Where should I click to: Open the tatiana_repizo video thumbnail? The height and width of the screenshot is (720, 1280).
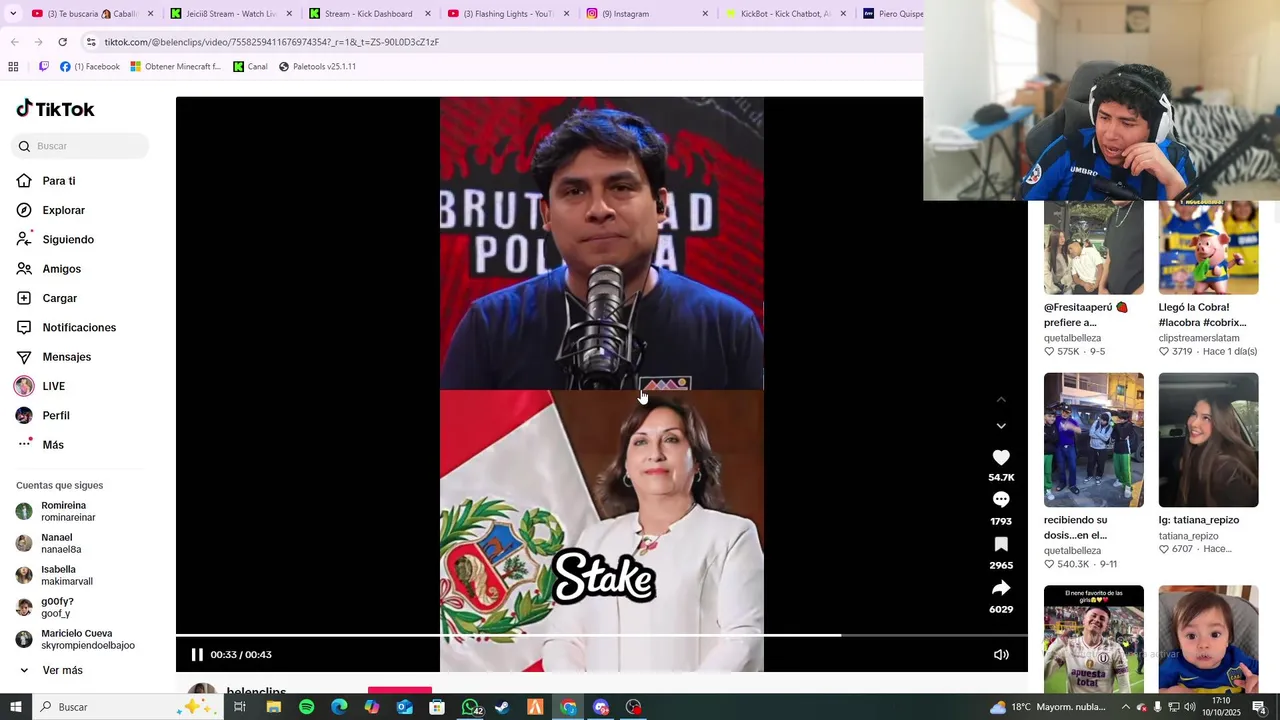coord(1208,440)
